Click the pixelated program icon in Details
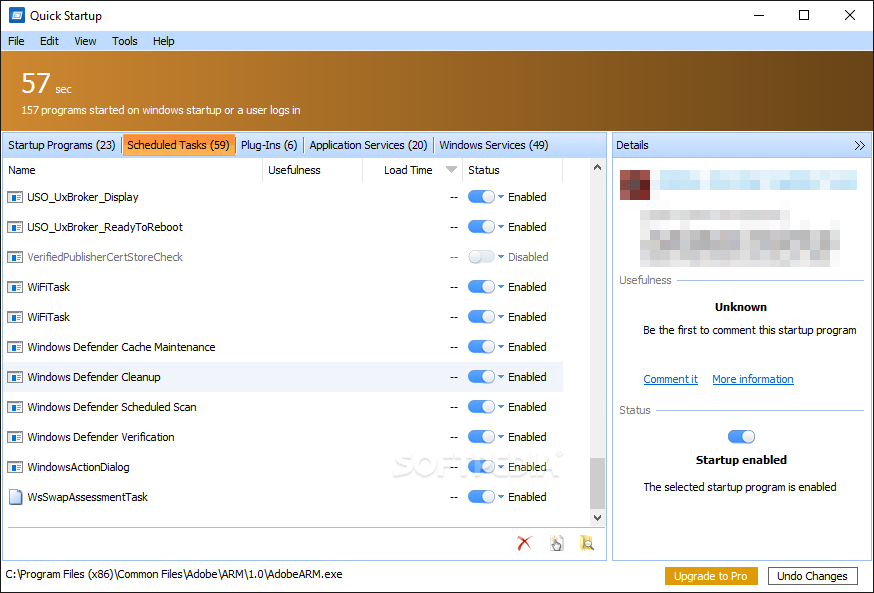This screenshot has width=874, height=593. (635, 185)
